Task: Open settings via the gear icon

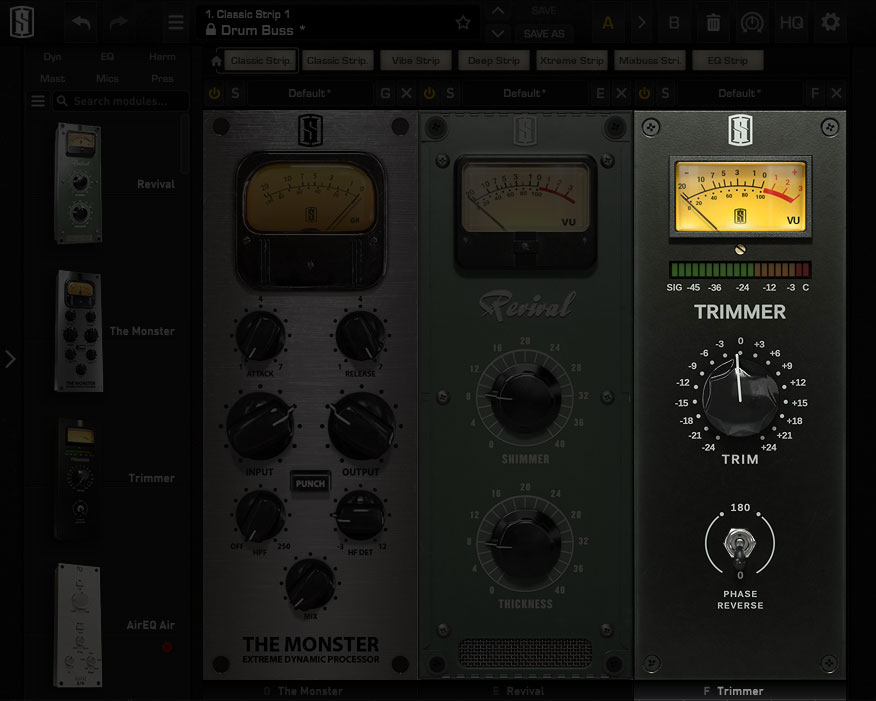Action: (832, 22)
